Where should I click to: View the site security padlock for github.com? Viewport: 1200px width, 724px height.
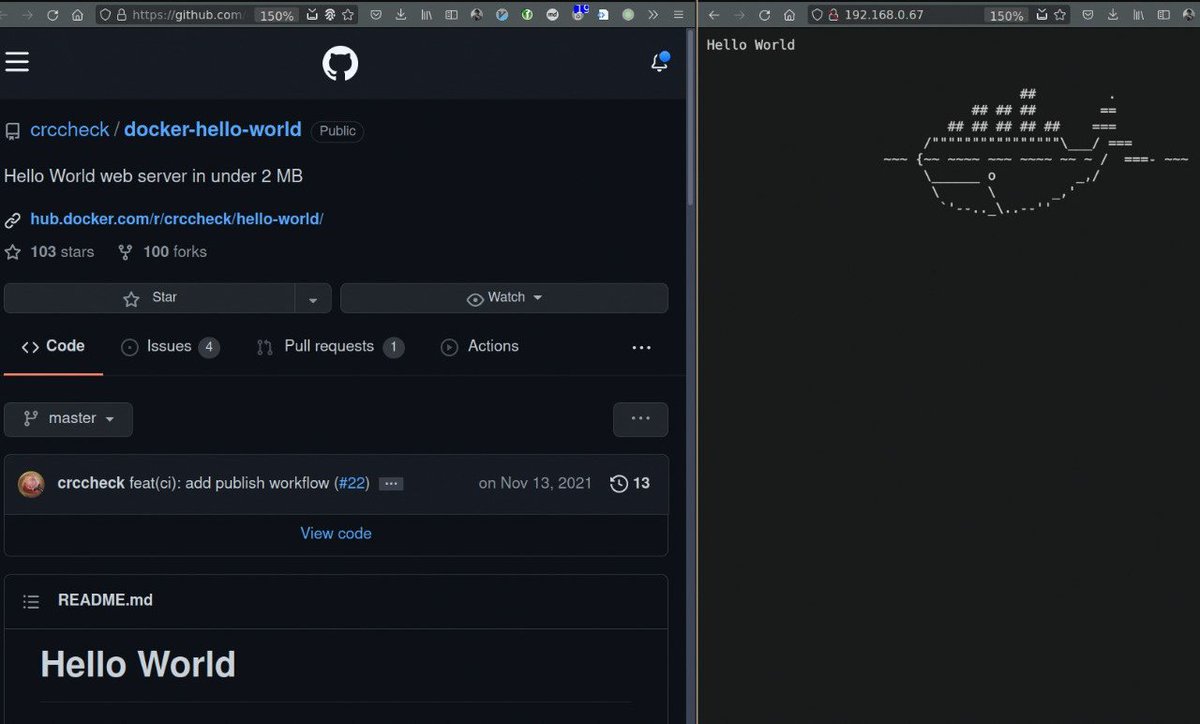click(121, 15)
